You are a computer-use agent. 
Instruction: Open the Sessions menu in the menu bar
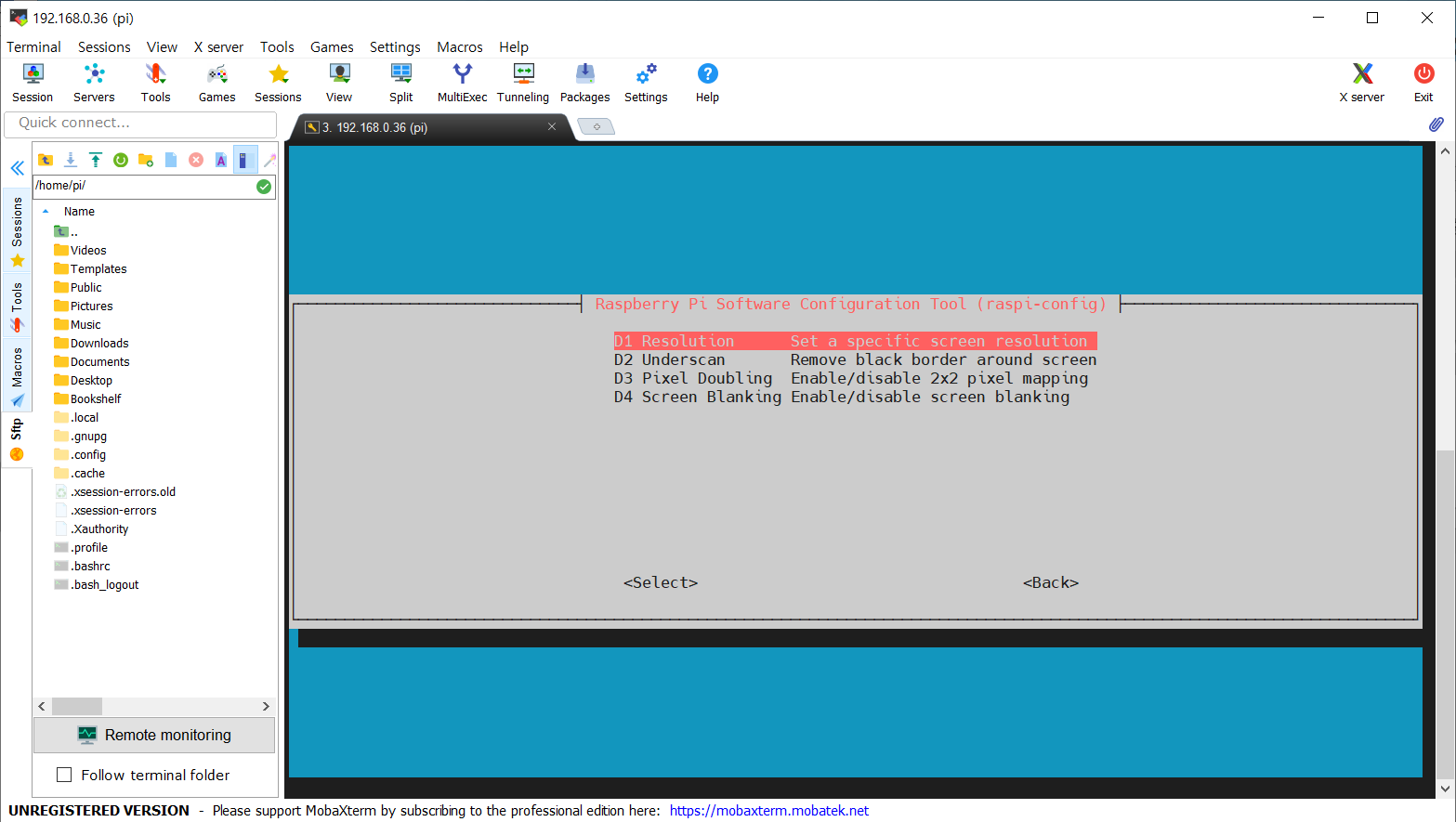pyautogui.click(x=104, y=46)
